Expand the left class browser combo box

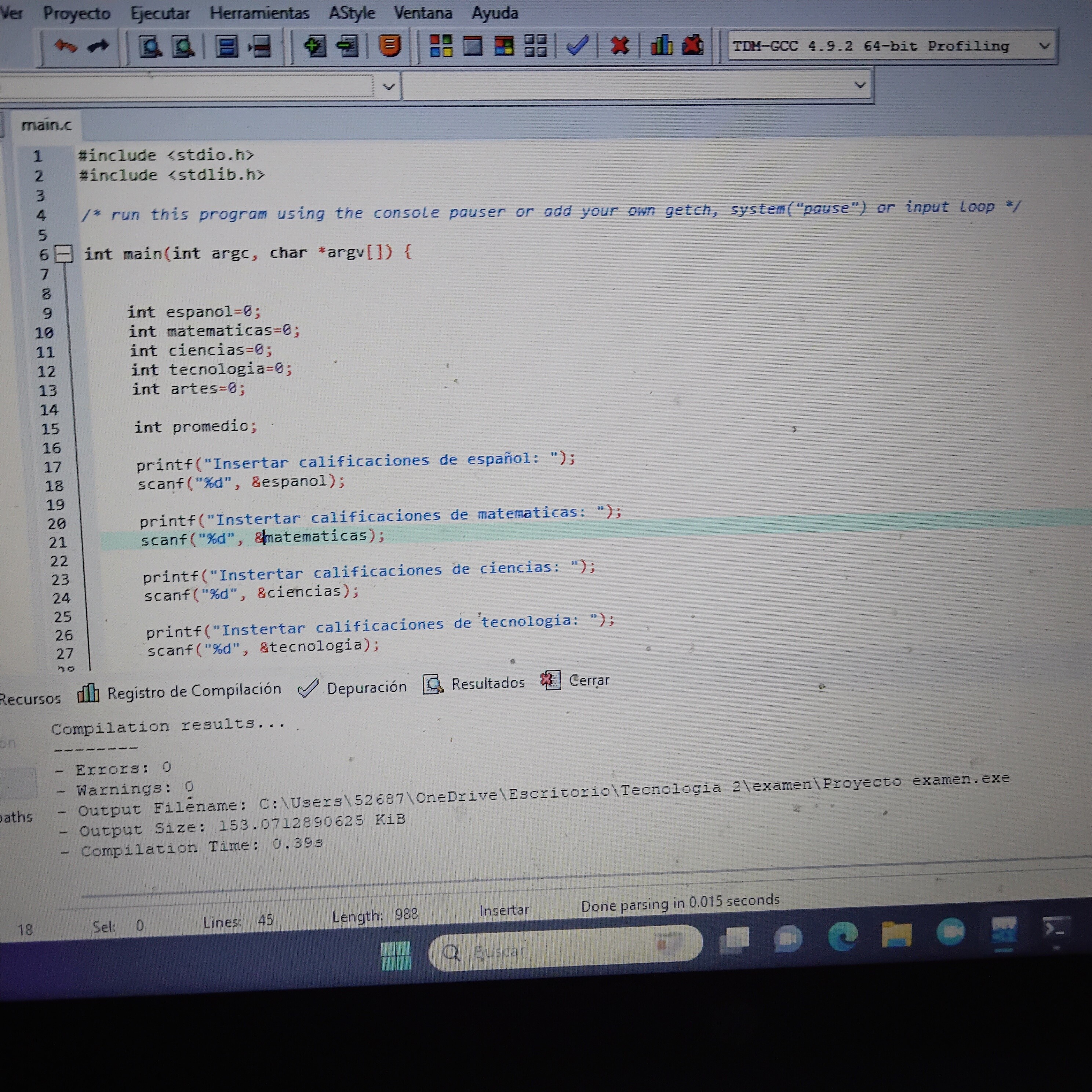[388, 87]
